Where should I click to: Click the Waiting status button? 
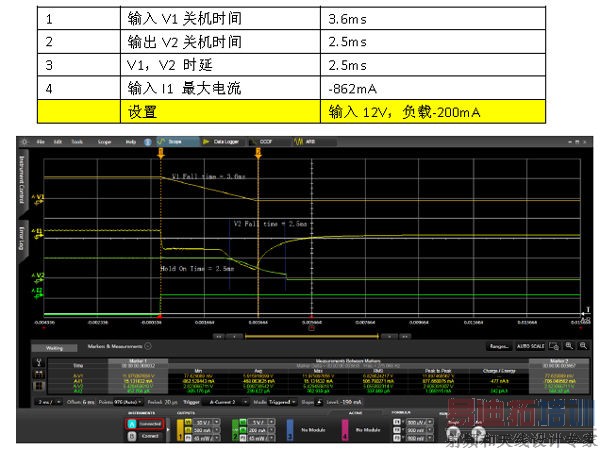(x=54, y=348)
